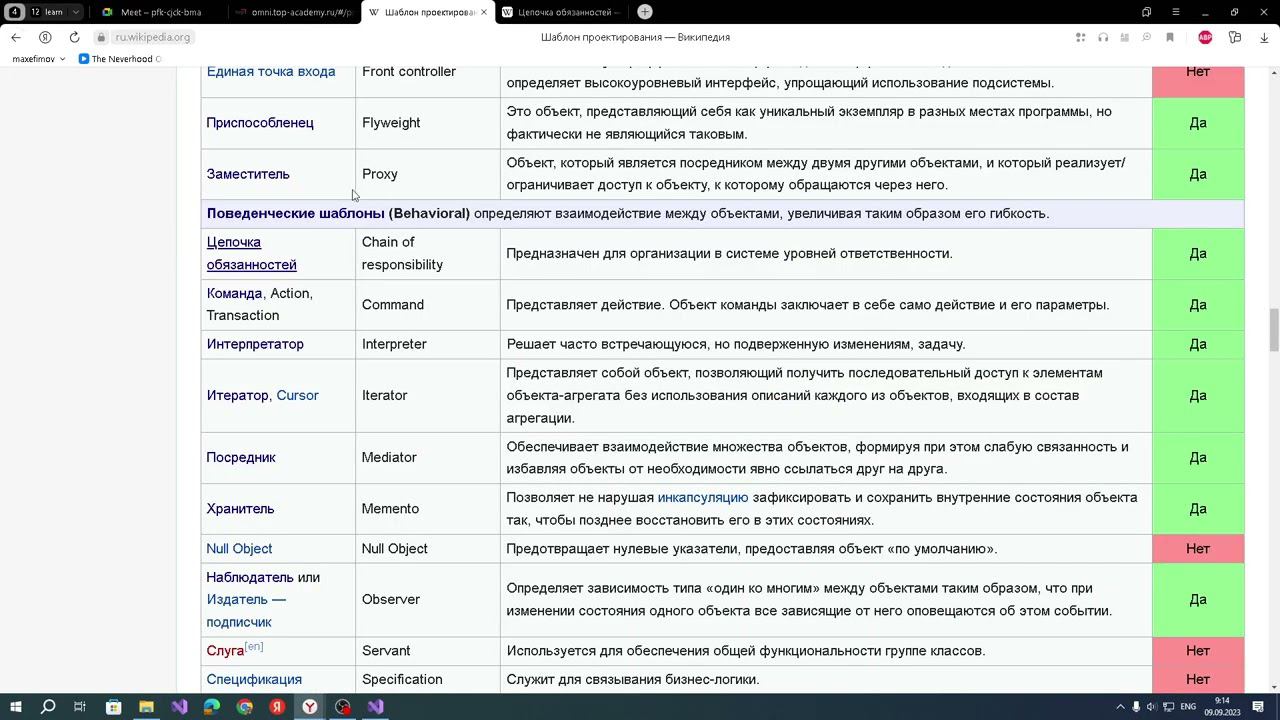The image size is (1280, 720).
Task: Reload the Wikipedia page
Action: [x=74, y=37]
